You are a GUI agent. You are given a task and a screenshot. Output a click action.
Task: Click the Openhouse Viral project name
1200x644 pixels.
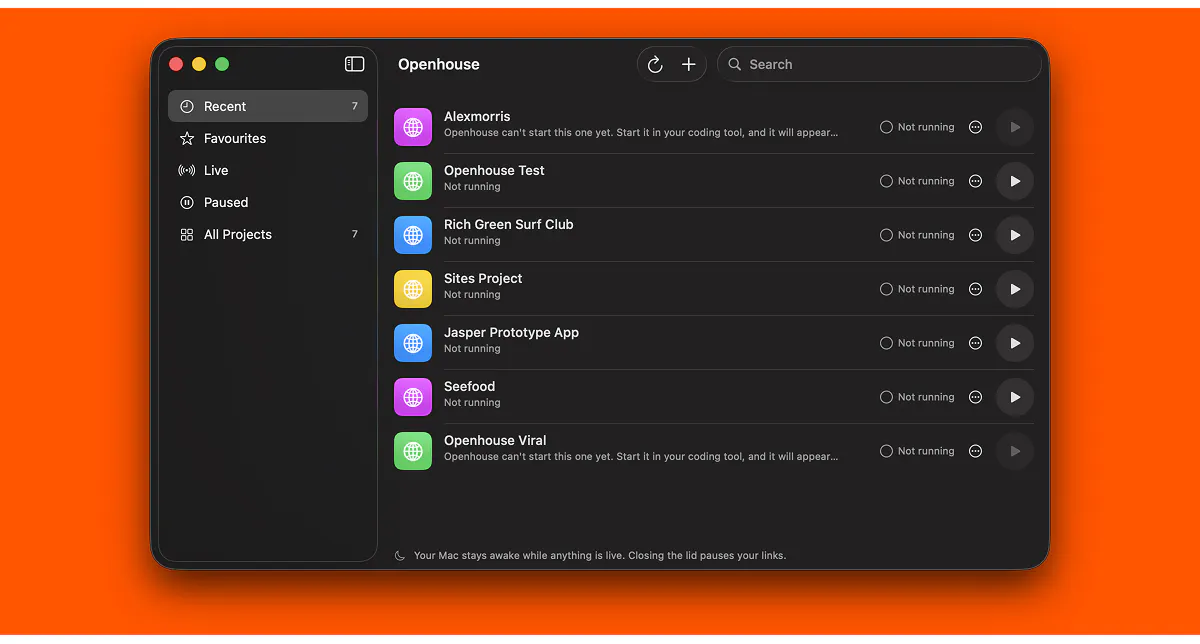pyautogui.click(x=495, y=440)
